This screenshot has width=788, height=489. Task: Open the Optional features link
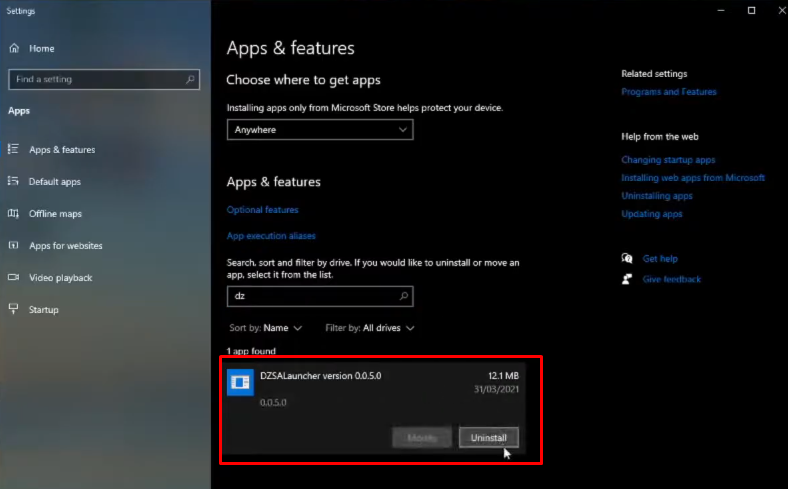coord(262,210)
